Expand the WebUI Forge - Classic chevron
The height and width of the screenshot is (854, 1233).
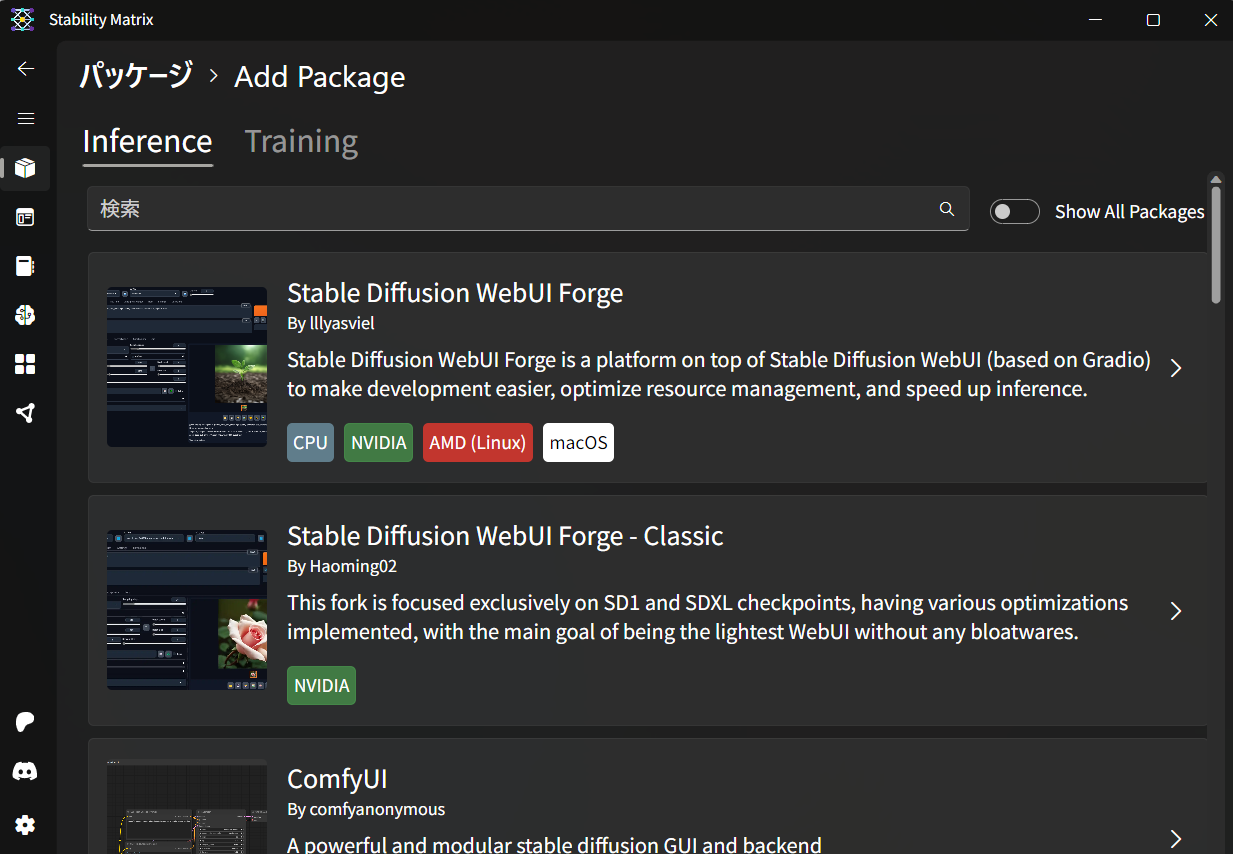[1176, 611]
